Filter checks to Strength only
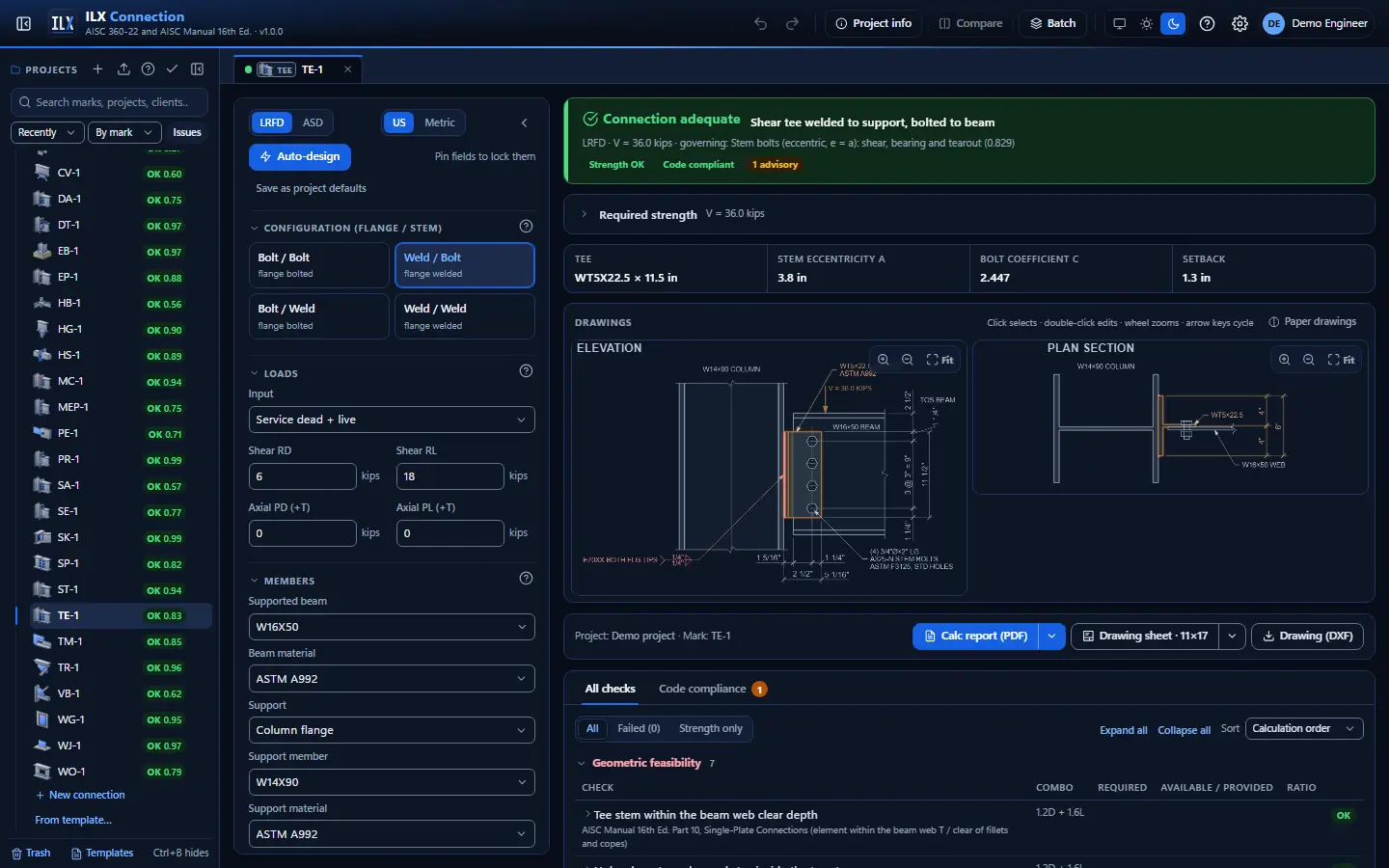 coord(711,729)
